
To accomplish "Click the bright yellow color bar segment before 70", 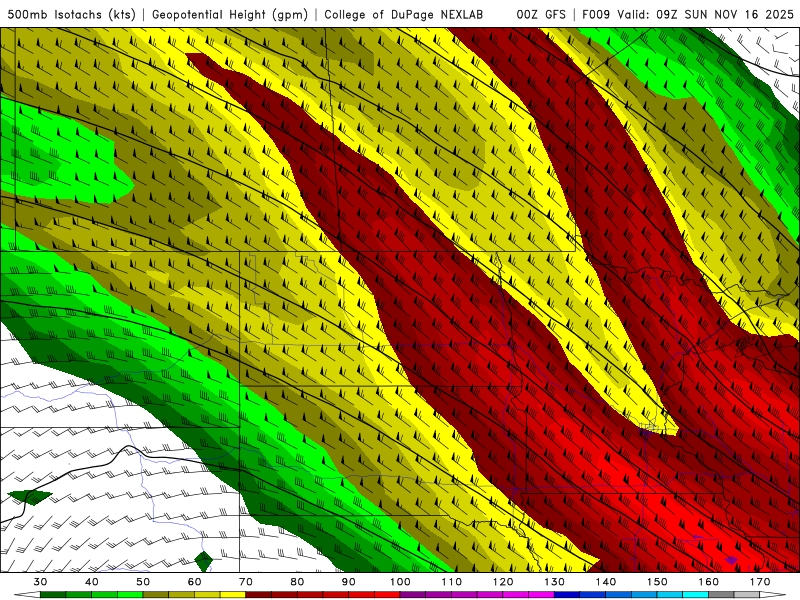I will (233, 595).
